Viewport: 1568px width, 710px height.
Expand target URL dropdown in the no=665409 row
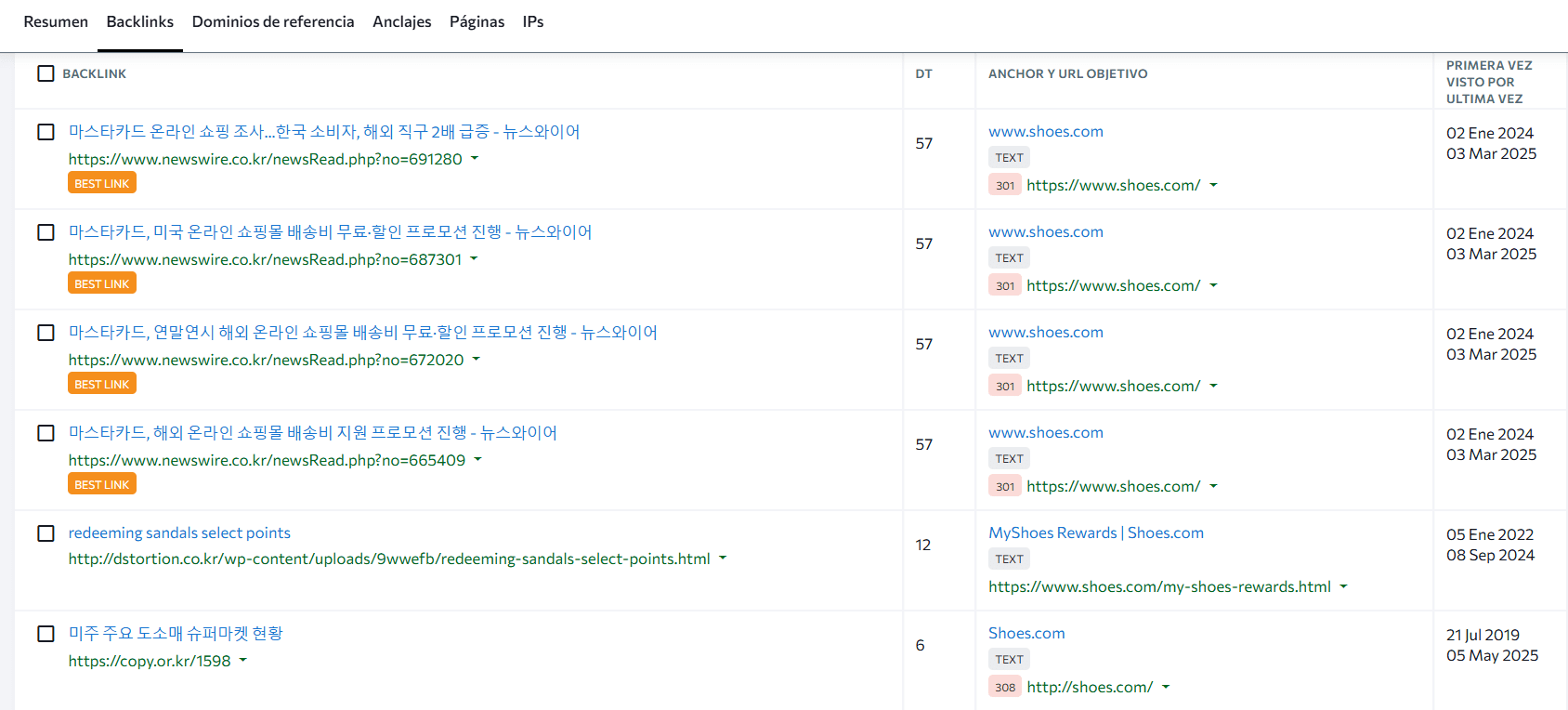(1213, 487)
